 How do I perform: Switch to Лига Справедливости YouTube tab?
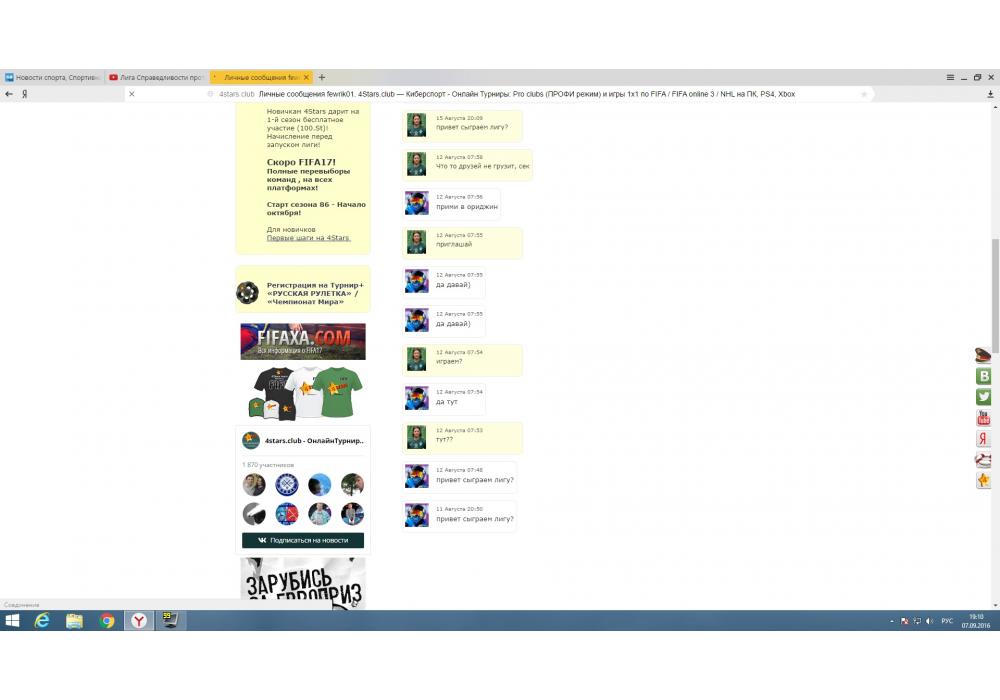click(x=156, y=77)
